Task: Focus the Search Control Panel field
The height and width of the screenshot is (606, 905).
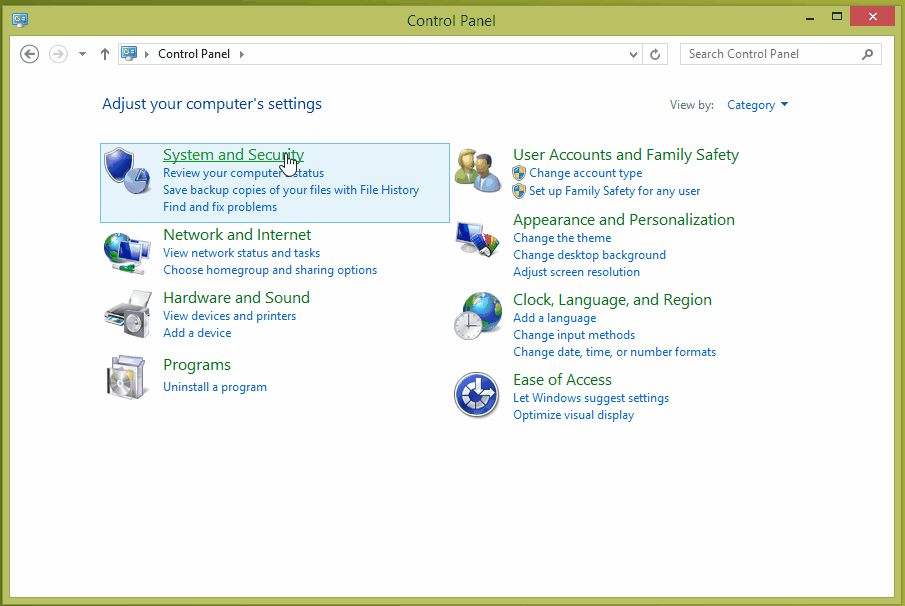Action: pyautogui.click(x=780, y=54)
